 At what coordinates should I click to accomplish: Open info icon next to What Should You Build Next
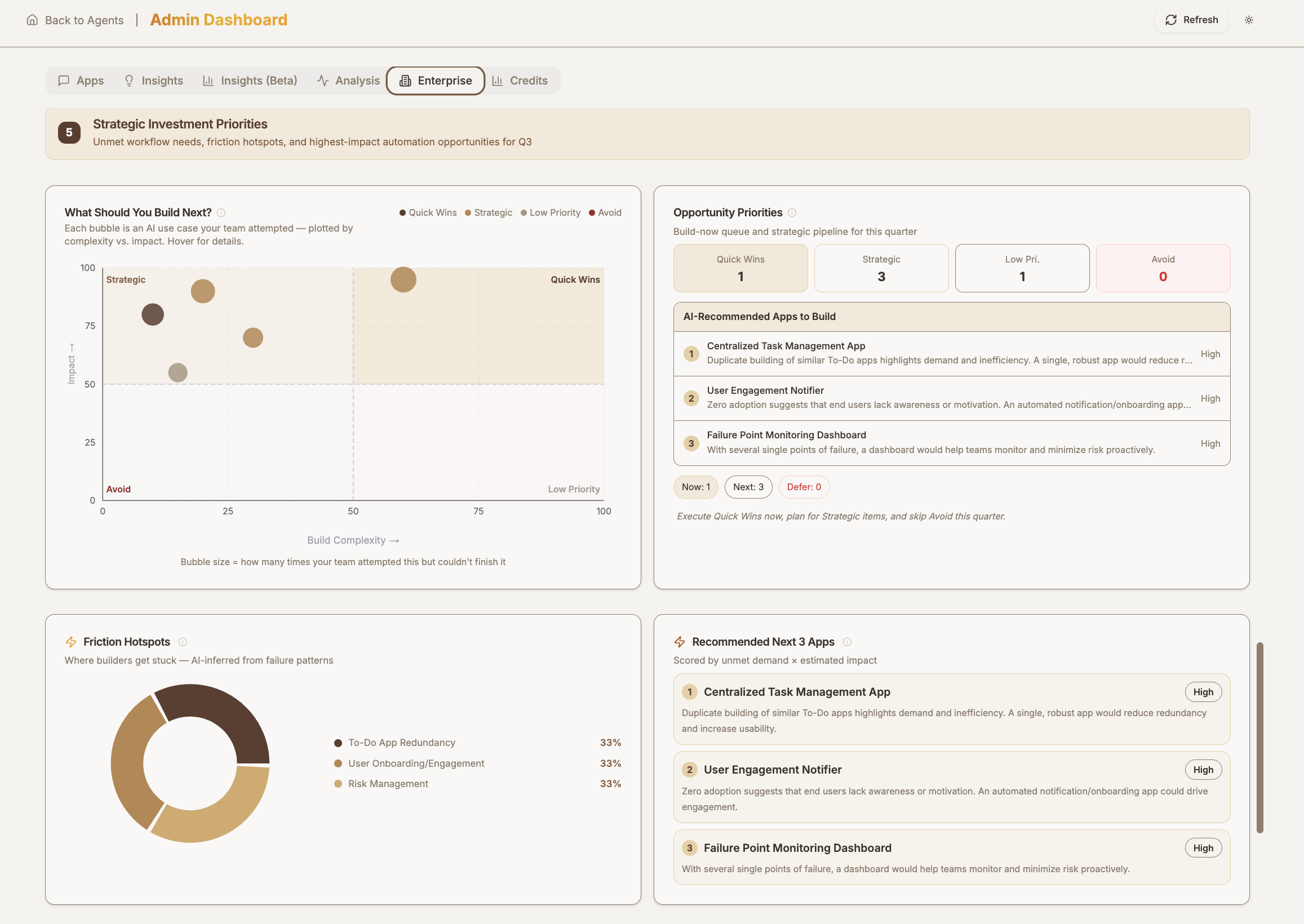(x=221, y=213)
